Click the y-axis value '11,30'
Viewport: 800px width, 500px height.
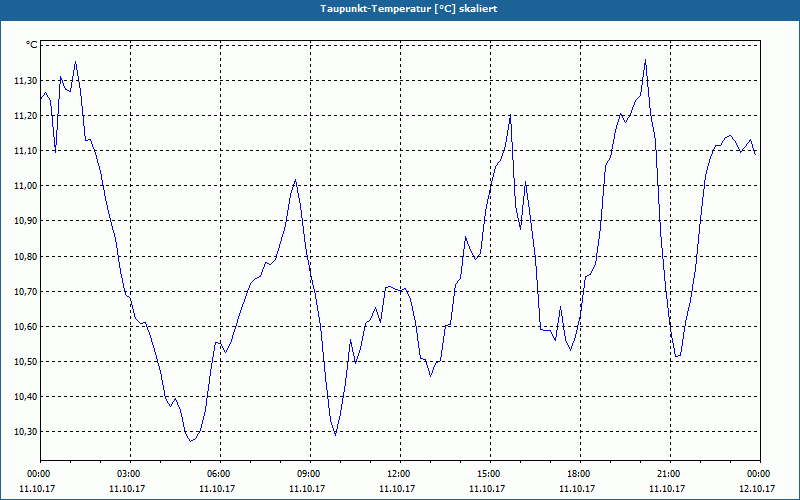26,81
